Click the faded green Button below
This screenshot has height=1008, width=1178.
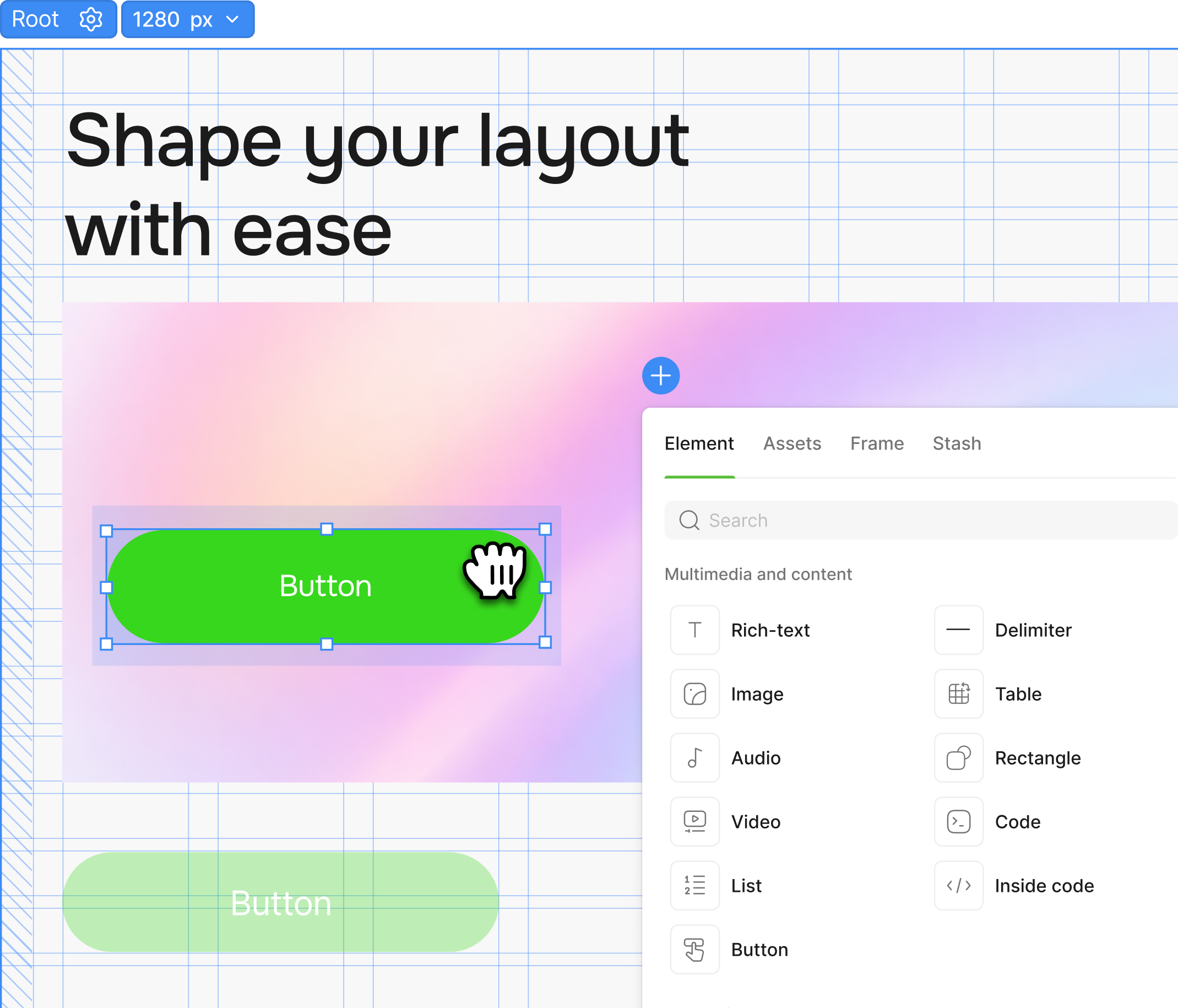pos(280,902)
